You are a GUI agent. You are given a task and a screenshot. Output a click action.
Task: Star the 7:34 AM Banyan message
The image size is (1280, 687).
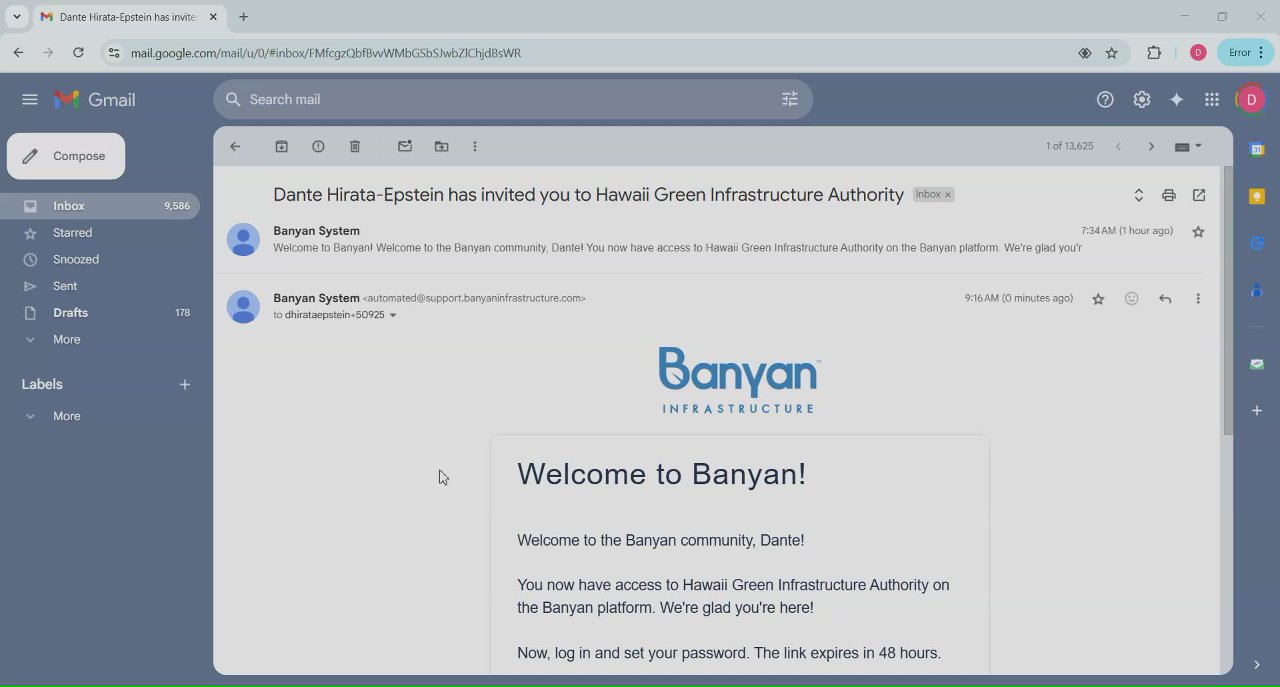point(1198,231)
